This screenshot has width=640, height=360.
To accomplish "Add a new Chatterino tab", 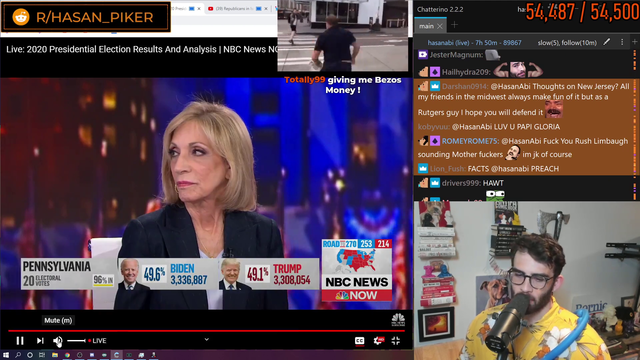I will pos(454,25).
